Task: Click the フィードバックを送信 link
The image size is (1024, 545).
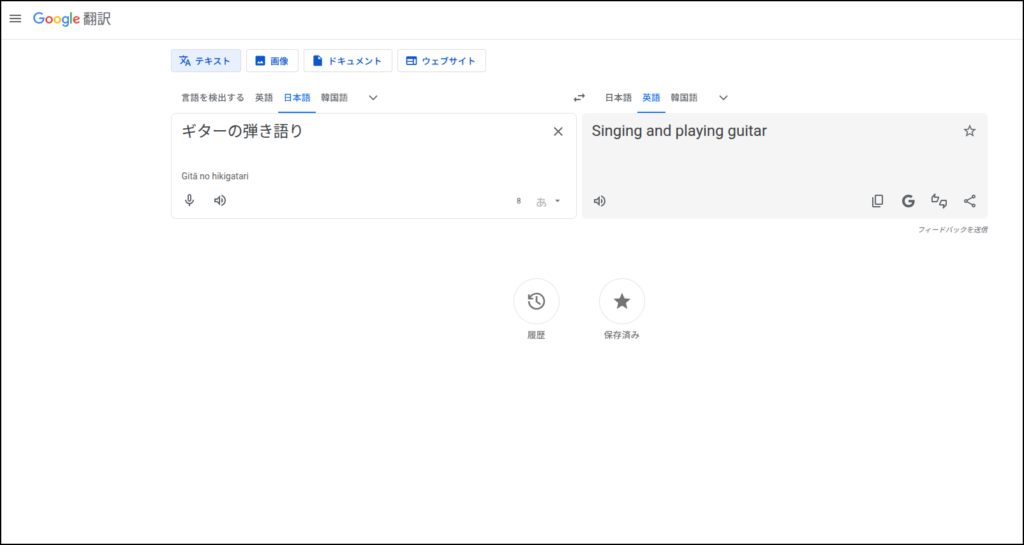Action: [952, 230]
